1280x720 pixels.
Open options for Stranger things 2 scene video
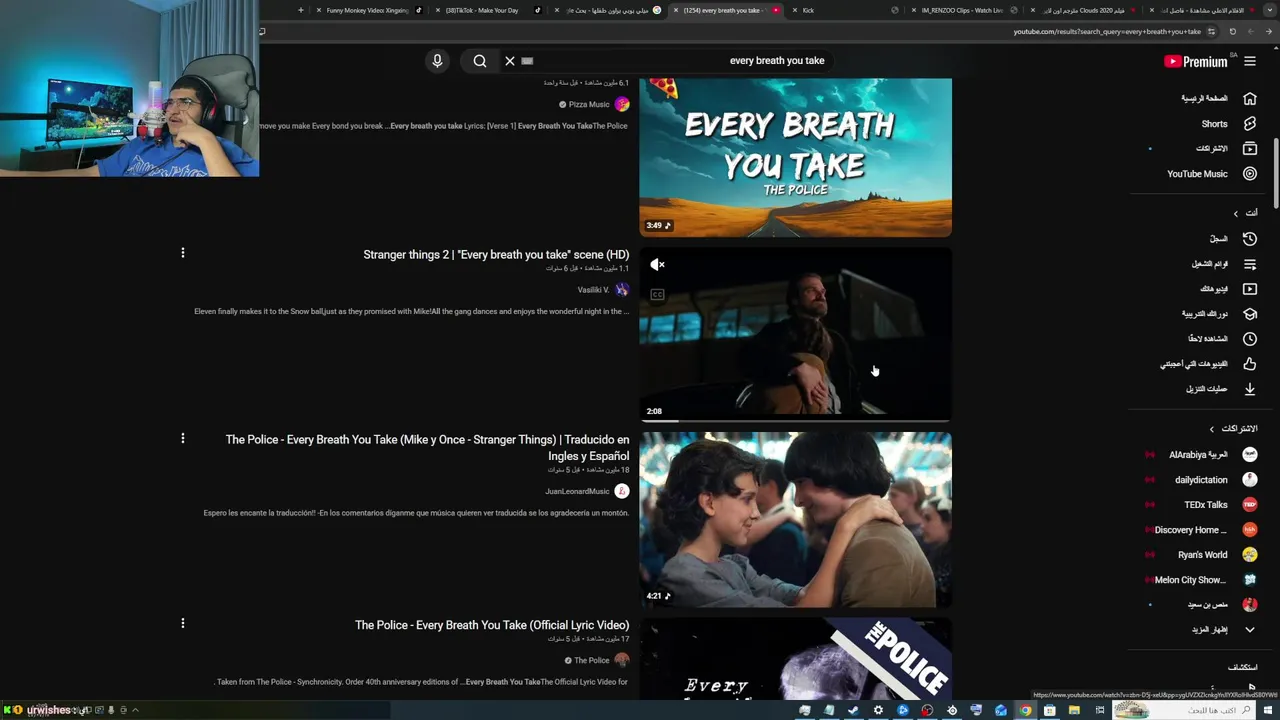pyautogui.click(x=182, y=253)
